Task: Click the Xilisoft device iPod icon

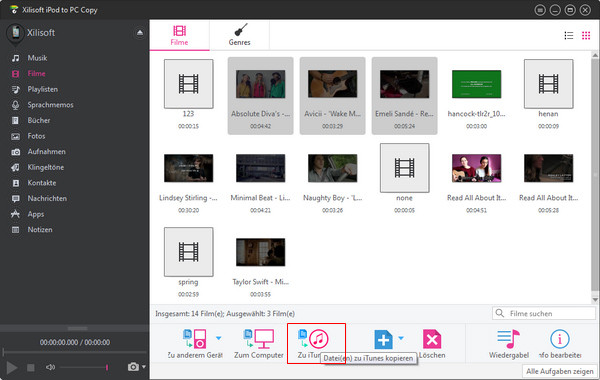Action: pos(15,34)
